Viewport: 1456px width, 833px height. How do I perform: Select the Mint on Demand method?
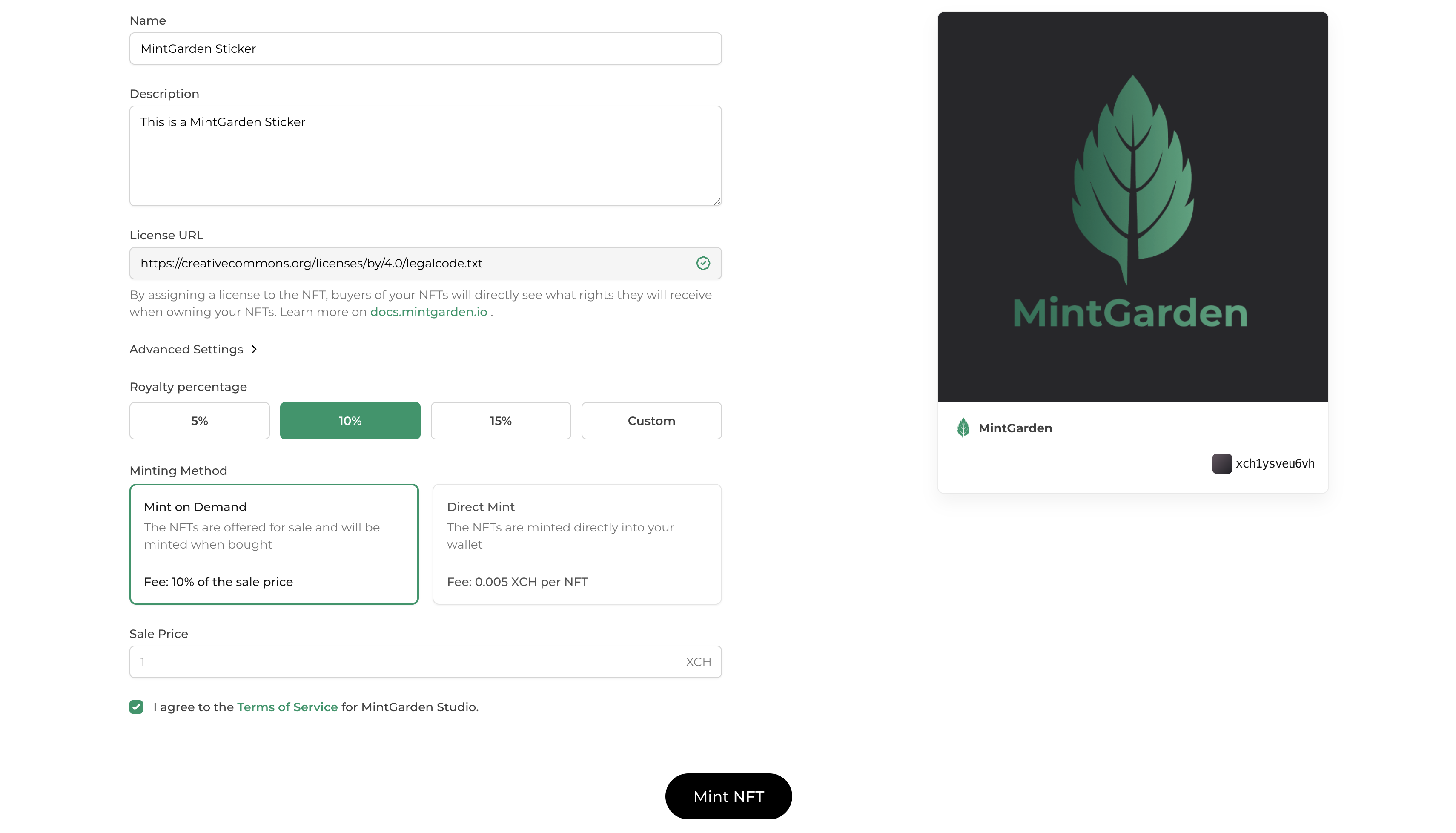(274, 544)
